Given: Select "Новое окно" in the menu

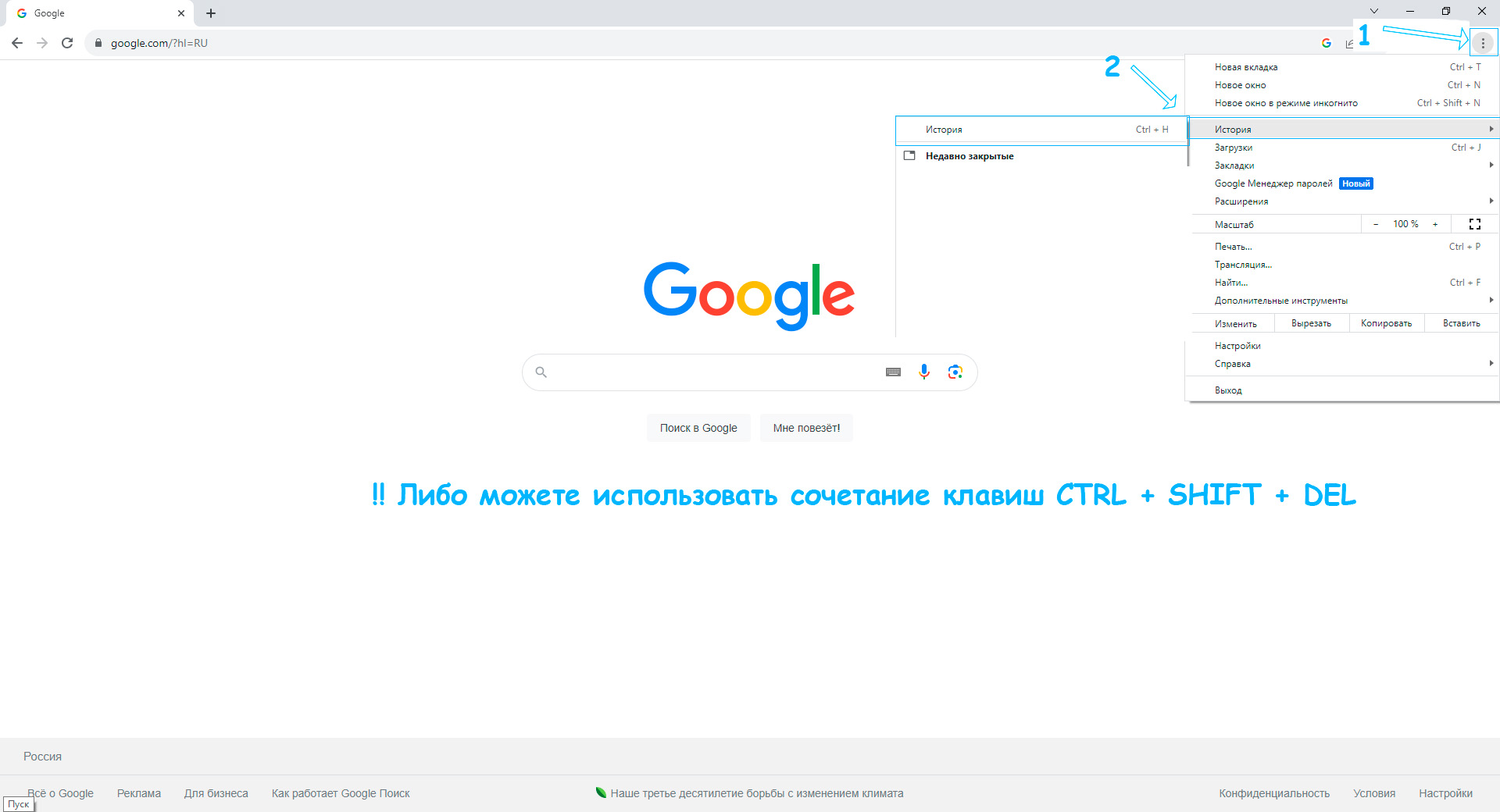Looking at the screenshot, I should point(1342,85).
